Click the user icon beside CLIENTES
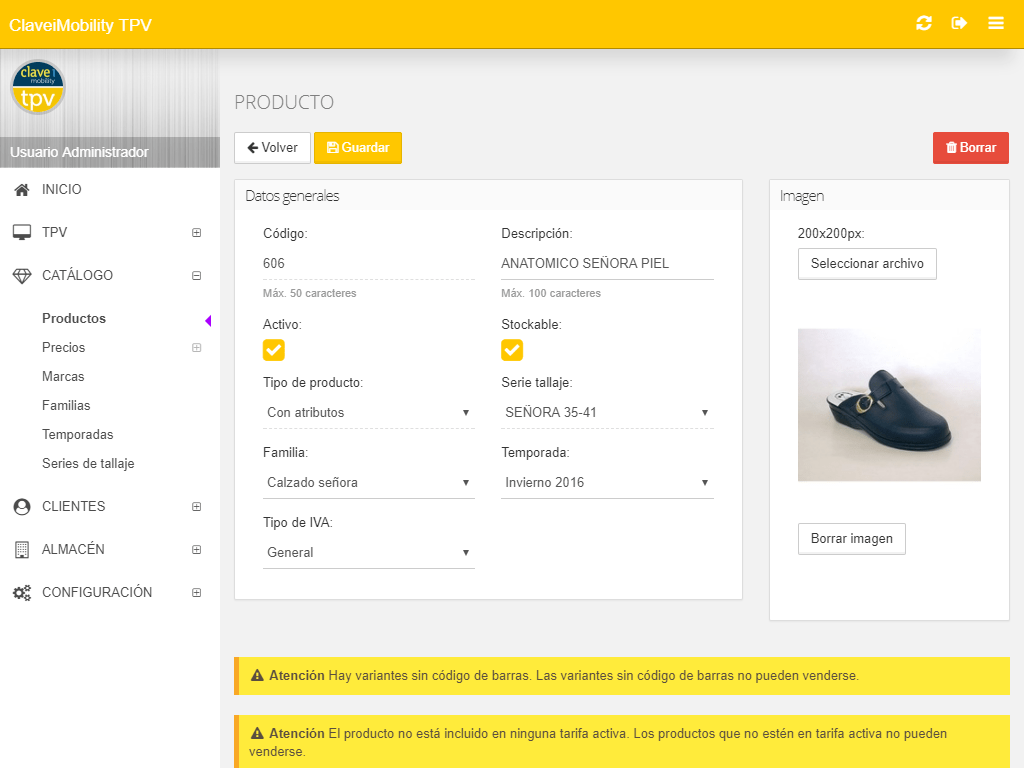 point(22,507)
